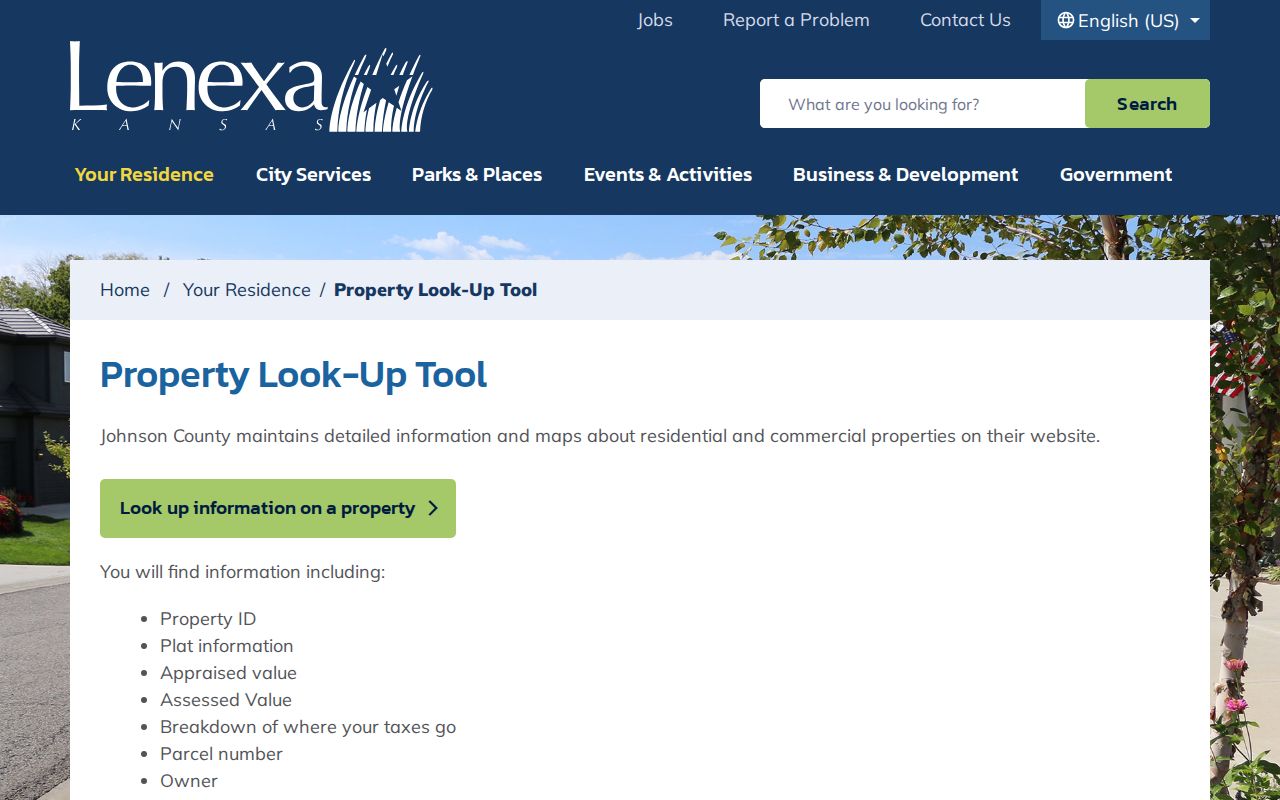Screen dimensions: 1280x800
Task: Open the Parks & Places menu
Action: (x=477, y=174)
